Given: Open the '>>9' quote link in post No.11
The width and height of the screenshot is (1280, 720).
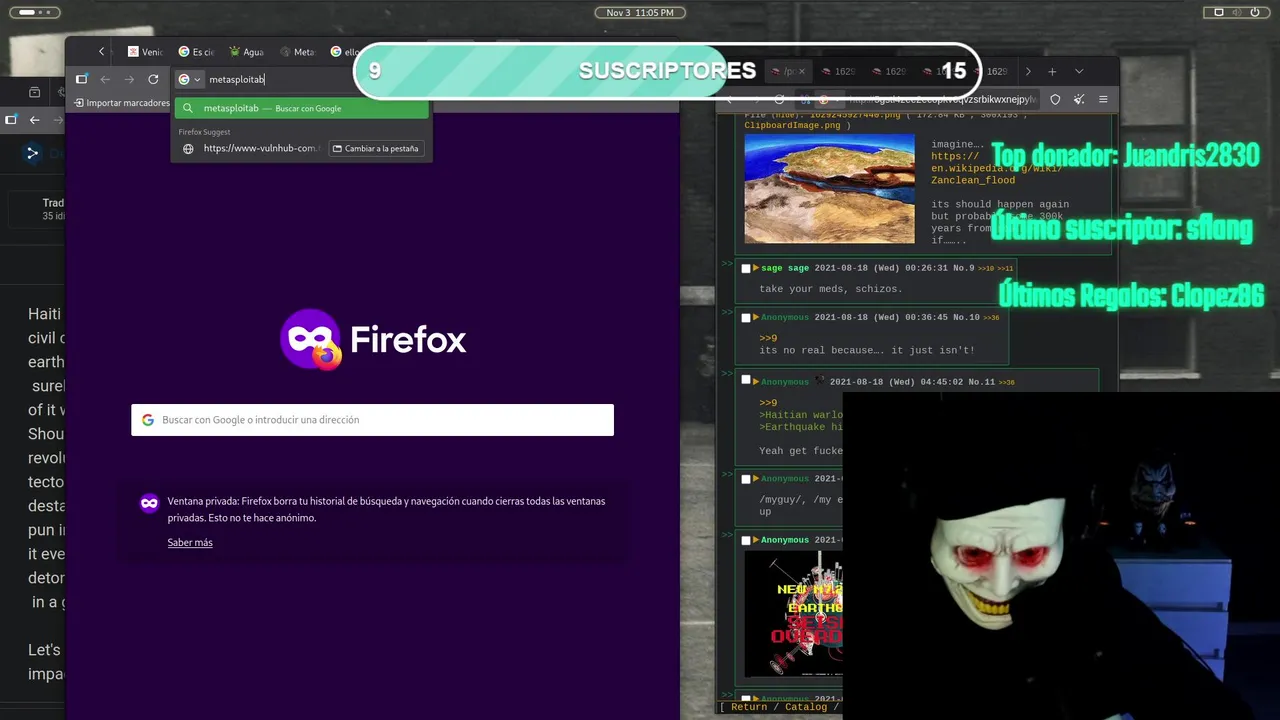Looking at the screenshot, I should point(768,403).
